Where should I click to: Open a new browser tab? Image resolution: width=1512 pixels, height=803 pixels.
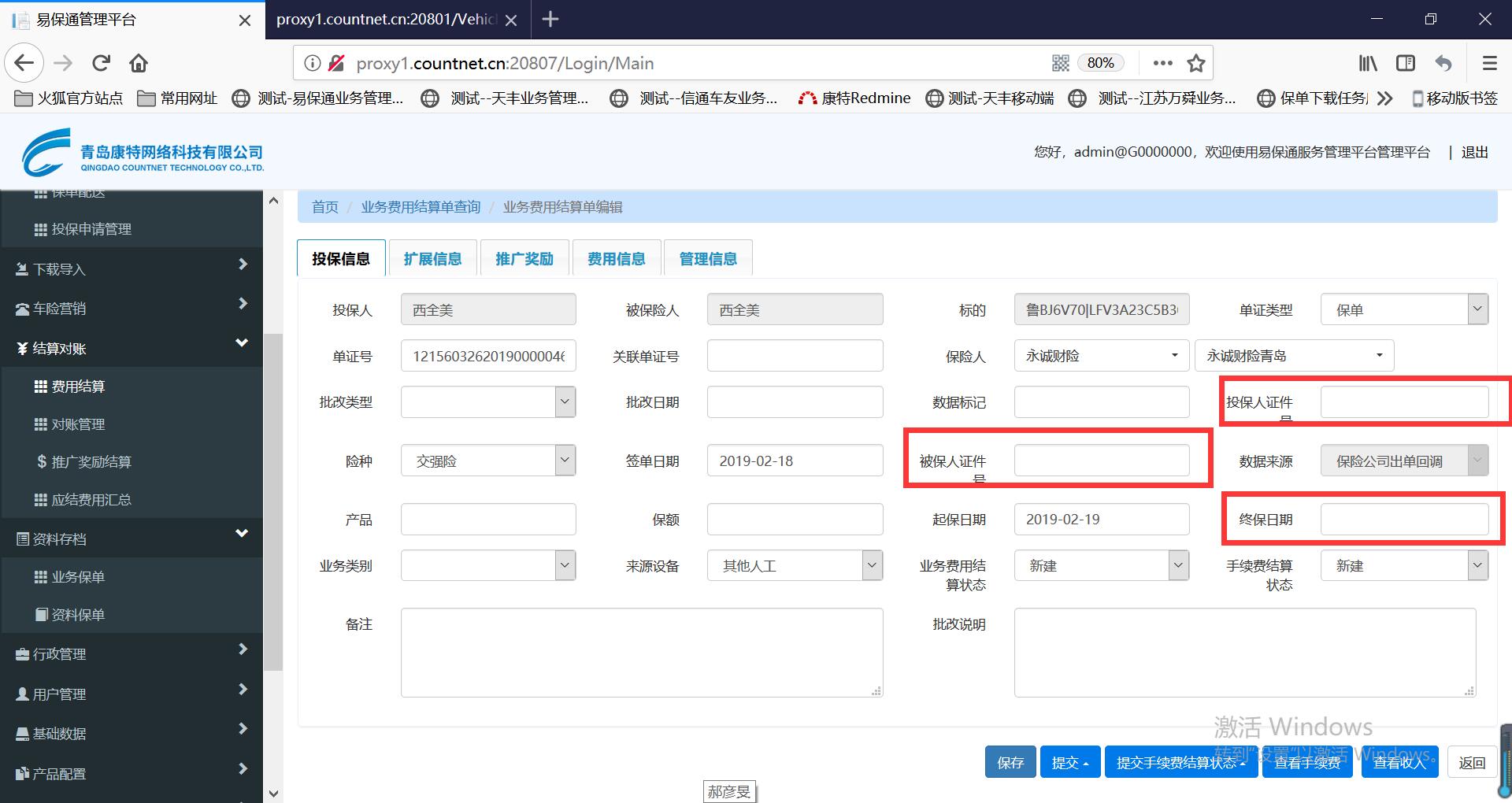pos(550,20)
